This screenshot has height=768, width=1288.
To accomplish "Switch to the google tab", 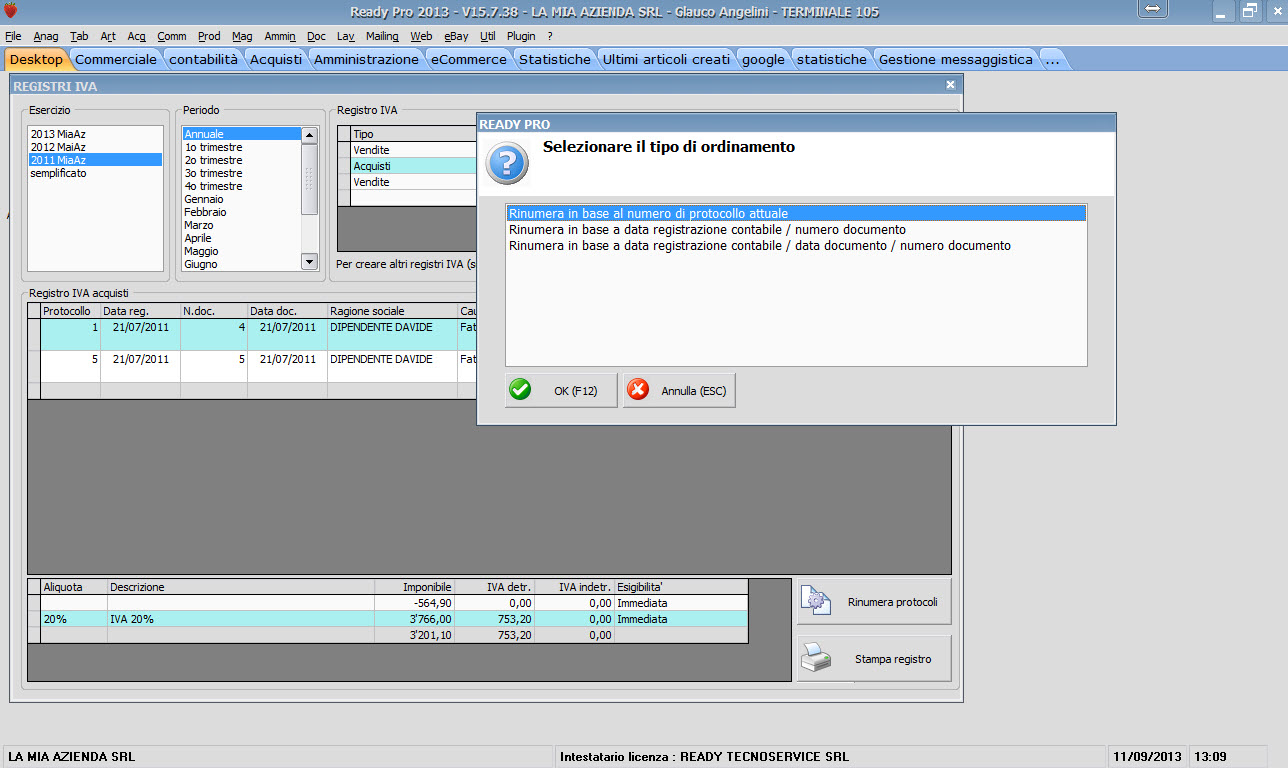I will (x=763, y=59).
